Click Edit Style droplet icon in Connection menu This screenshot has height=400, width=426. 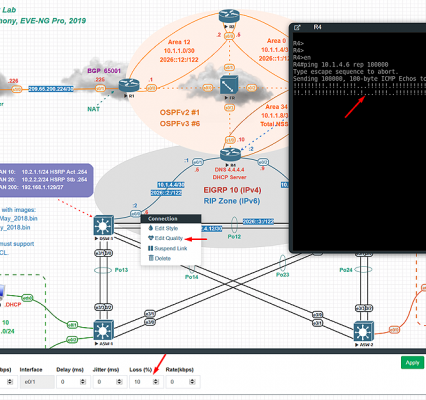150,228
